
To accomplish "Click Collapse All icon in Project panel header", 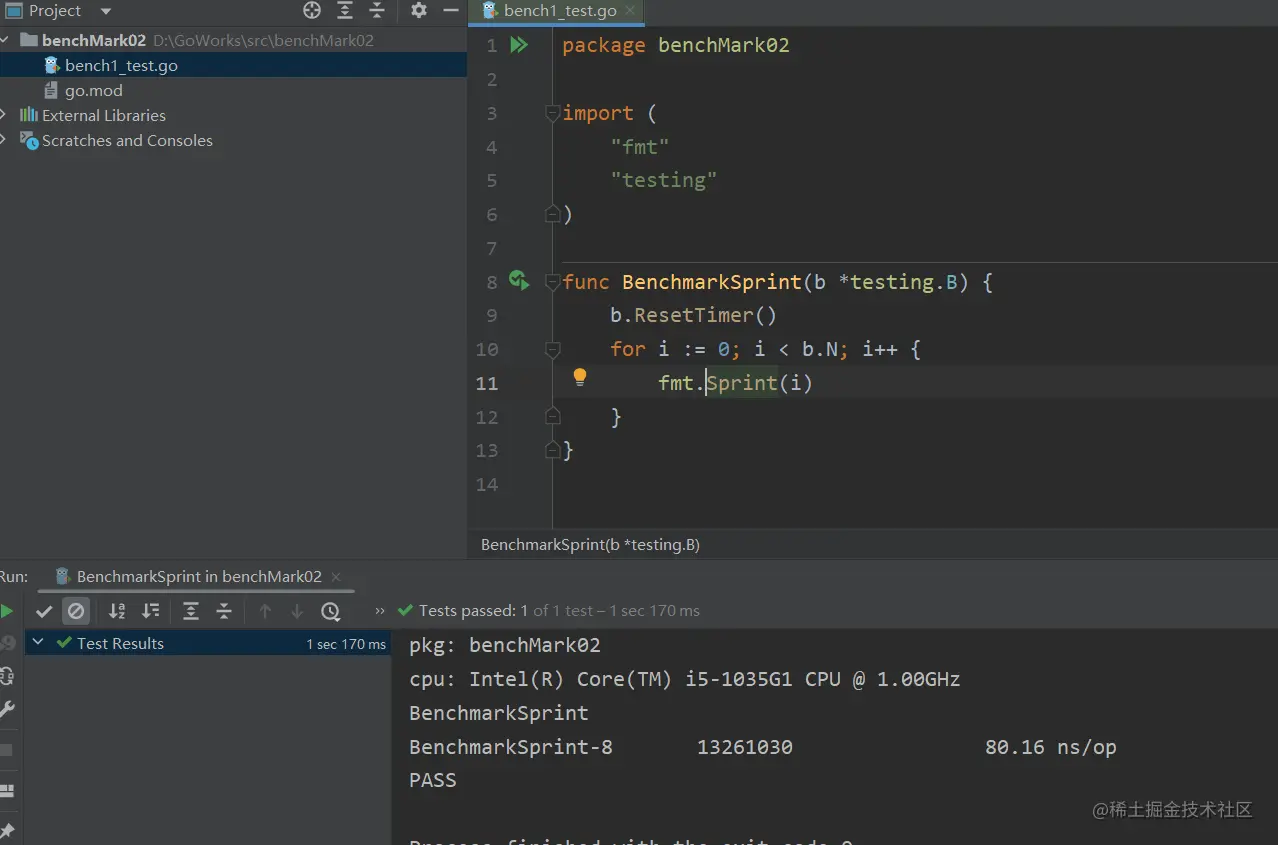I will click(x=377, y=11).
